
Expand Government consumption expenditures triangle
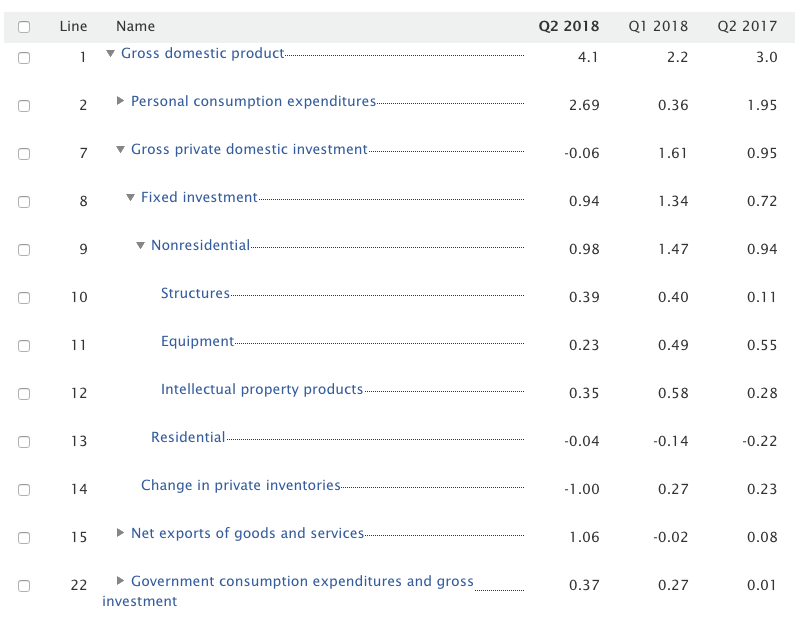point(121,581)
